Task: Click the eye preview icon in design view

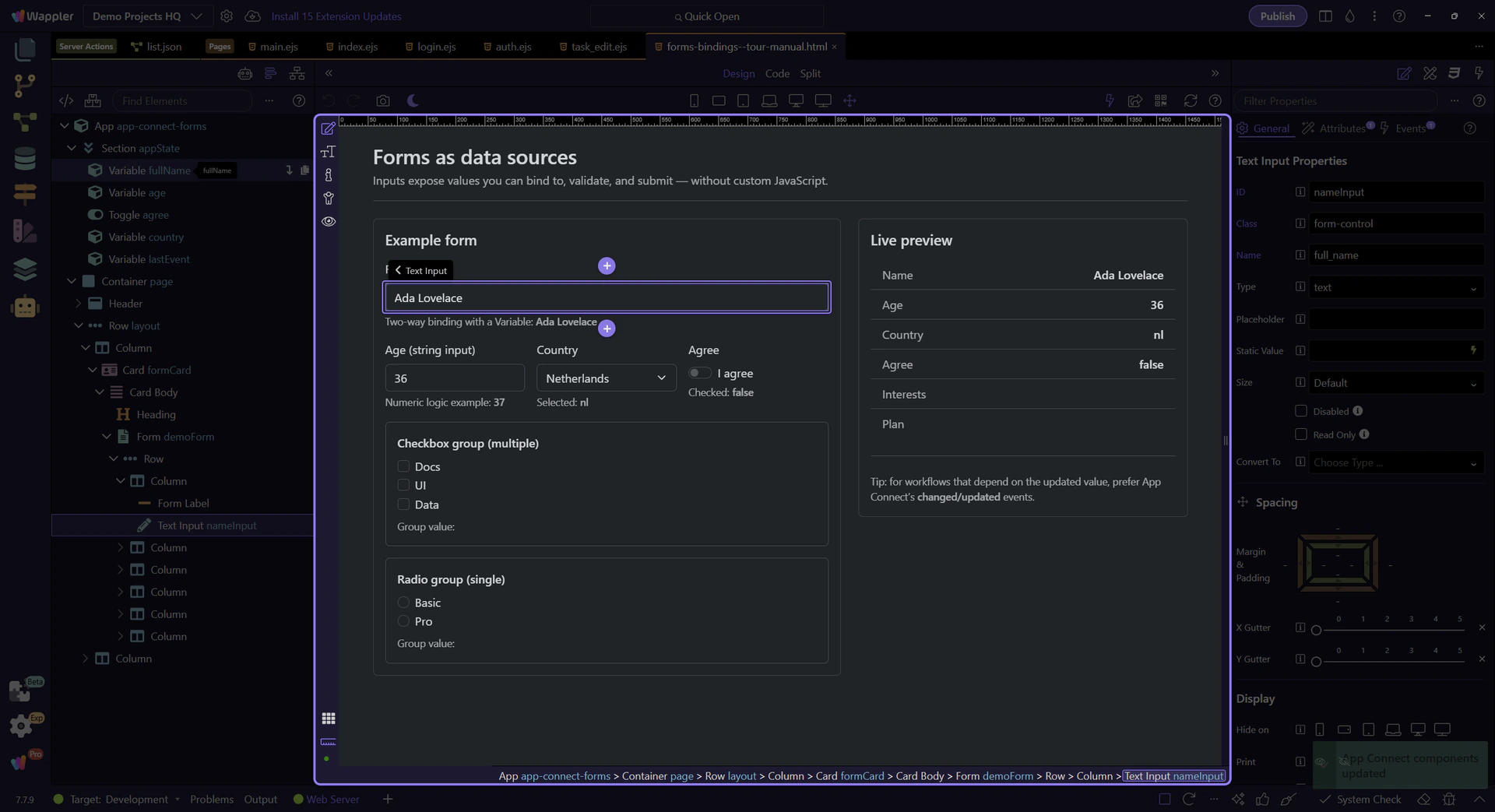Action: (x=329, y=222)
